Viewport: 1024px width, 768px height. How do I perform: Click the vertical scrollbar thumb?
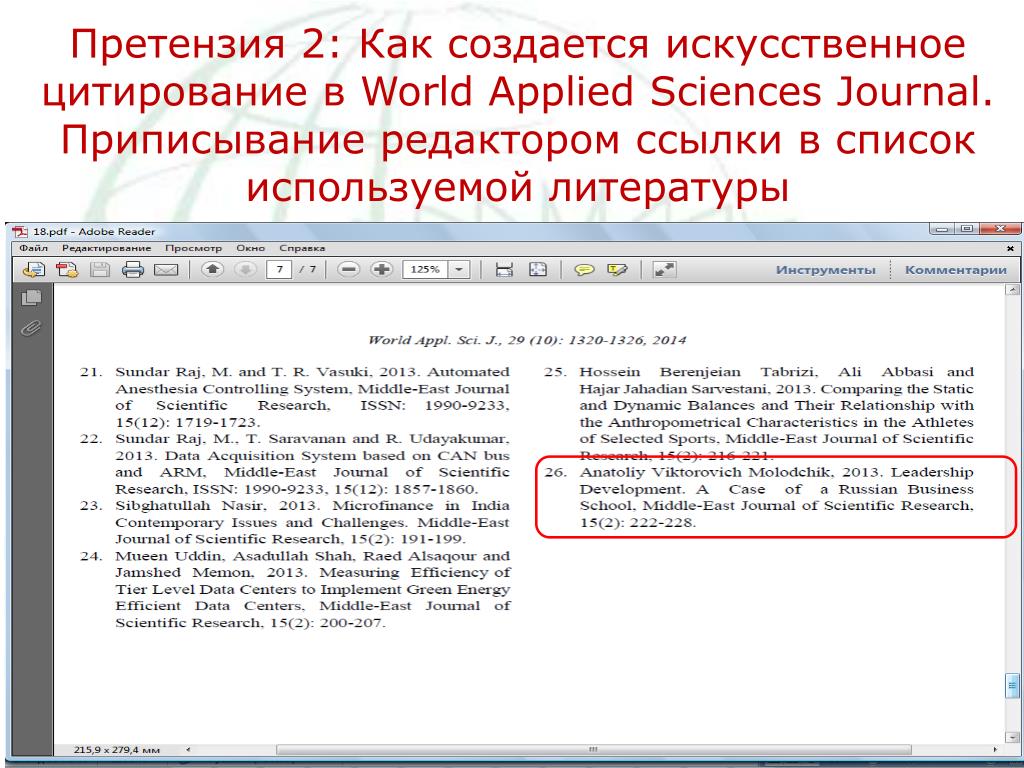(1013, 686)
